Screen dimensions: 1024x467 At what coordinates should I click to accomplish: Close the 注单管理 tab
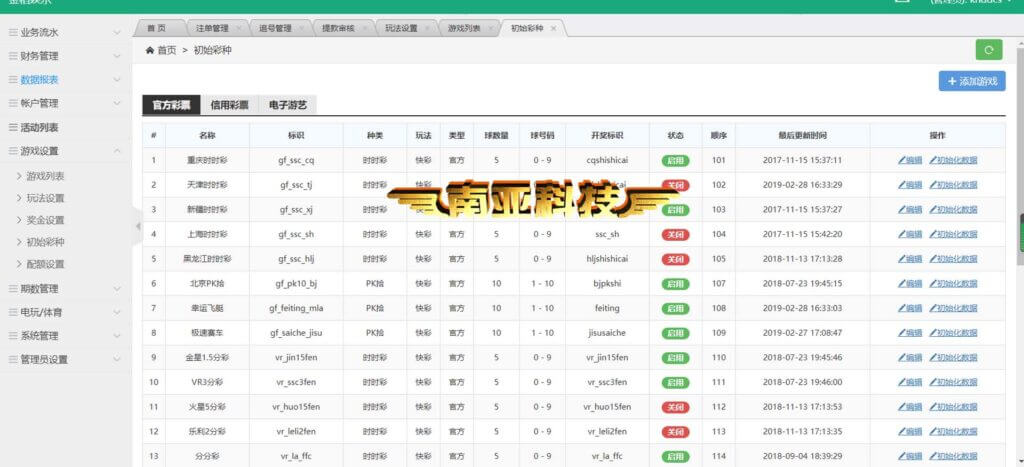pyautogui.click(x=238, y=29)
